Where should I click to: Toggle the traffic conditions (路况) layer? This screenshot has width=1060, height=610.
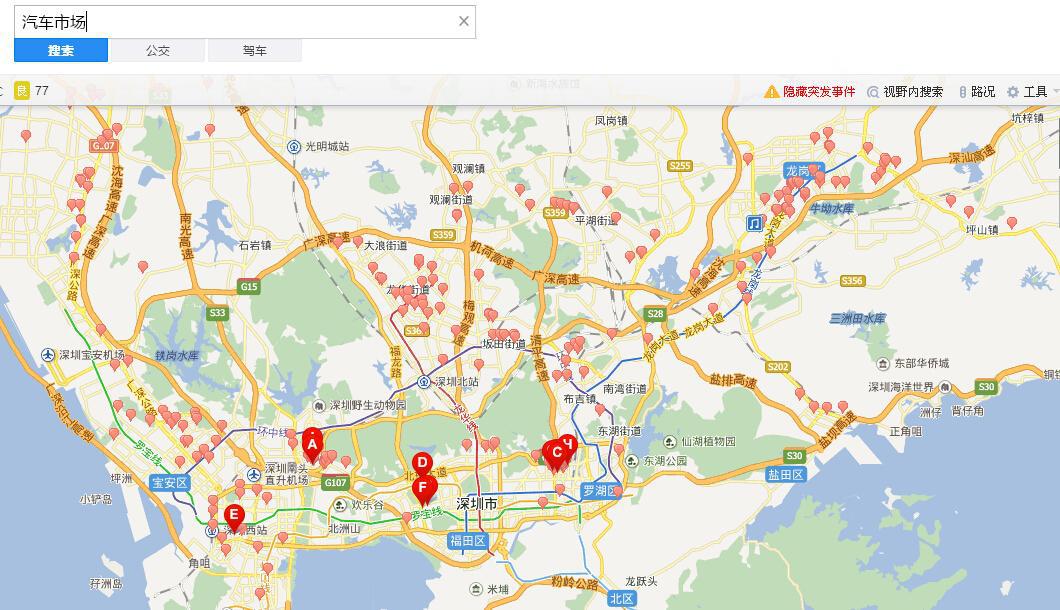(977, 91)
